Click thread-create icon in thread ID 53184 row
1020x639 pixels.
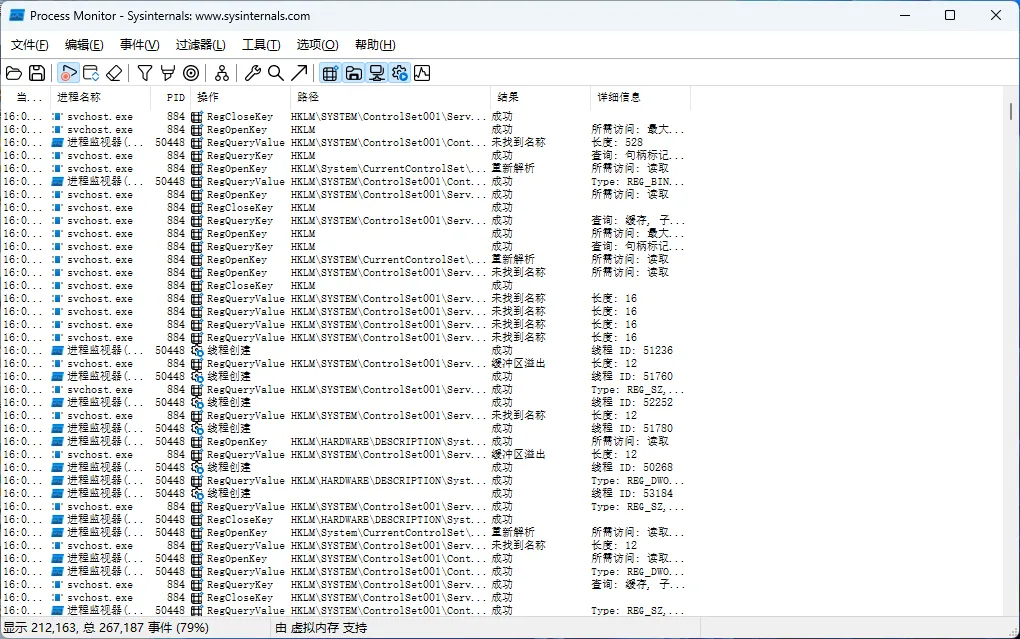pyautogui.click(x=197, y=494)
